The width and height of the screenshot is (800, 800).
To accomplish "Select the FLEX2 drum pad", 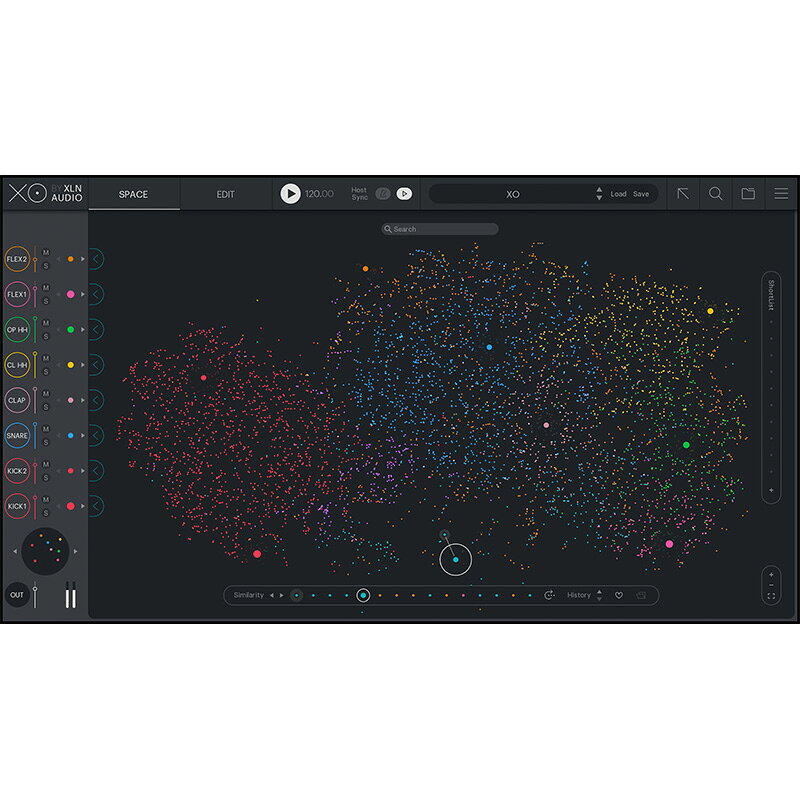I will pos(17,259).
